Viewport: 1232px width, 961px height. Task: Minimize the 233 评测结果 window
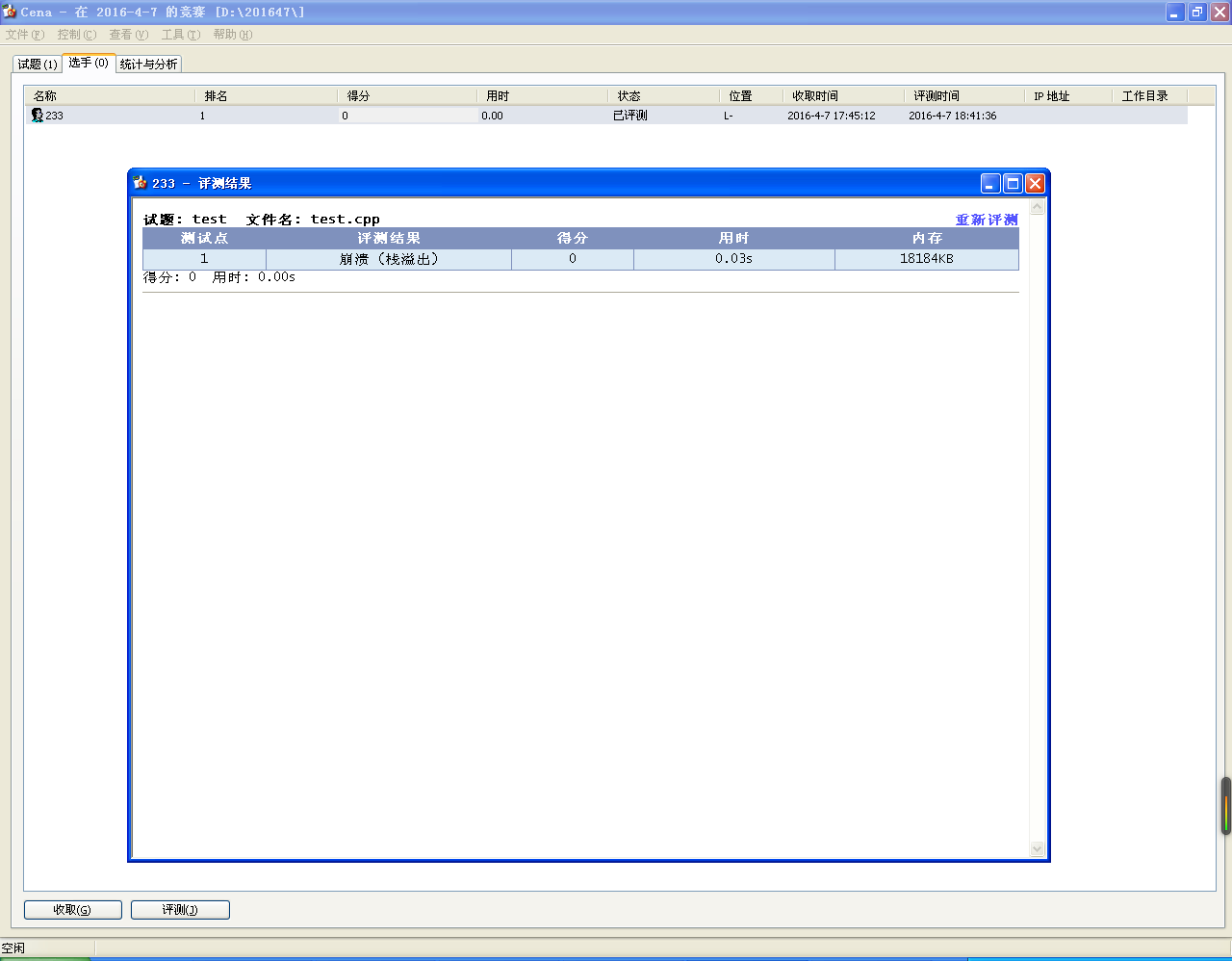pos(990,183)
